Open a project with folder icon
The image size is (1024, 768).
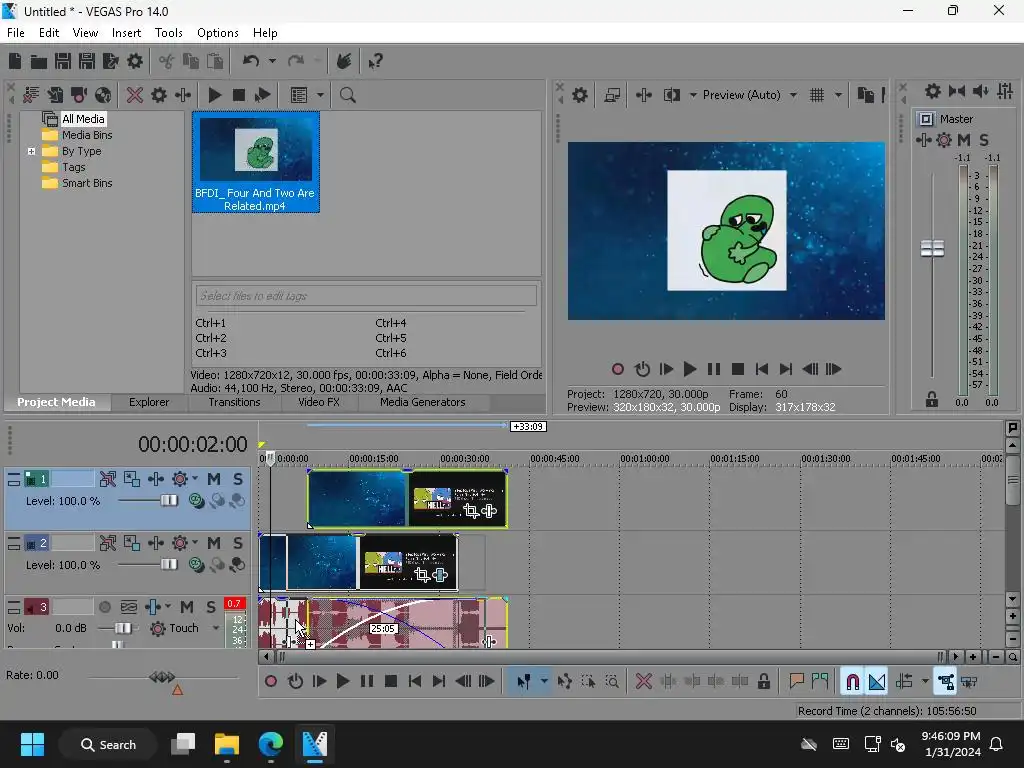tap(39, 61)
